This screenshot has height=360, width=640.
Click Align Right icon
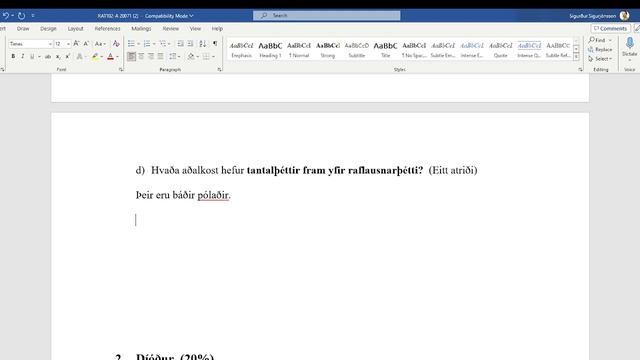point(151,56)
